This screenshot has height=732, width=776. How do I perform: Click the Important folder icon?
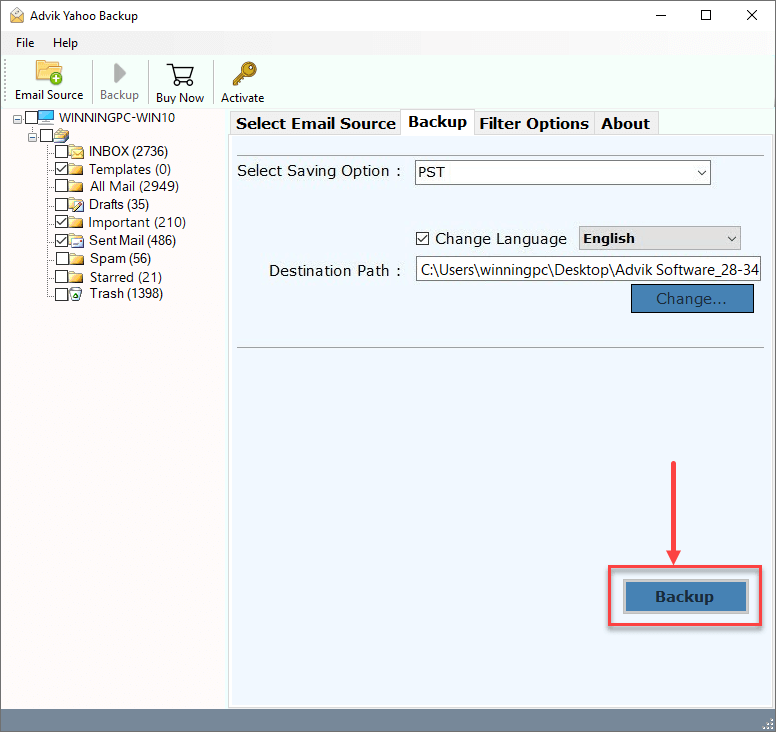pos(76,222)
